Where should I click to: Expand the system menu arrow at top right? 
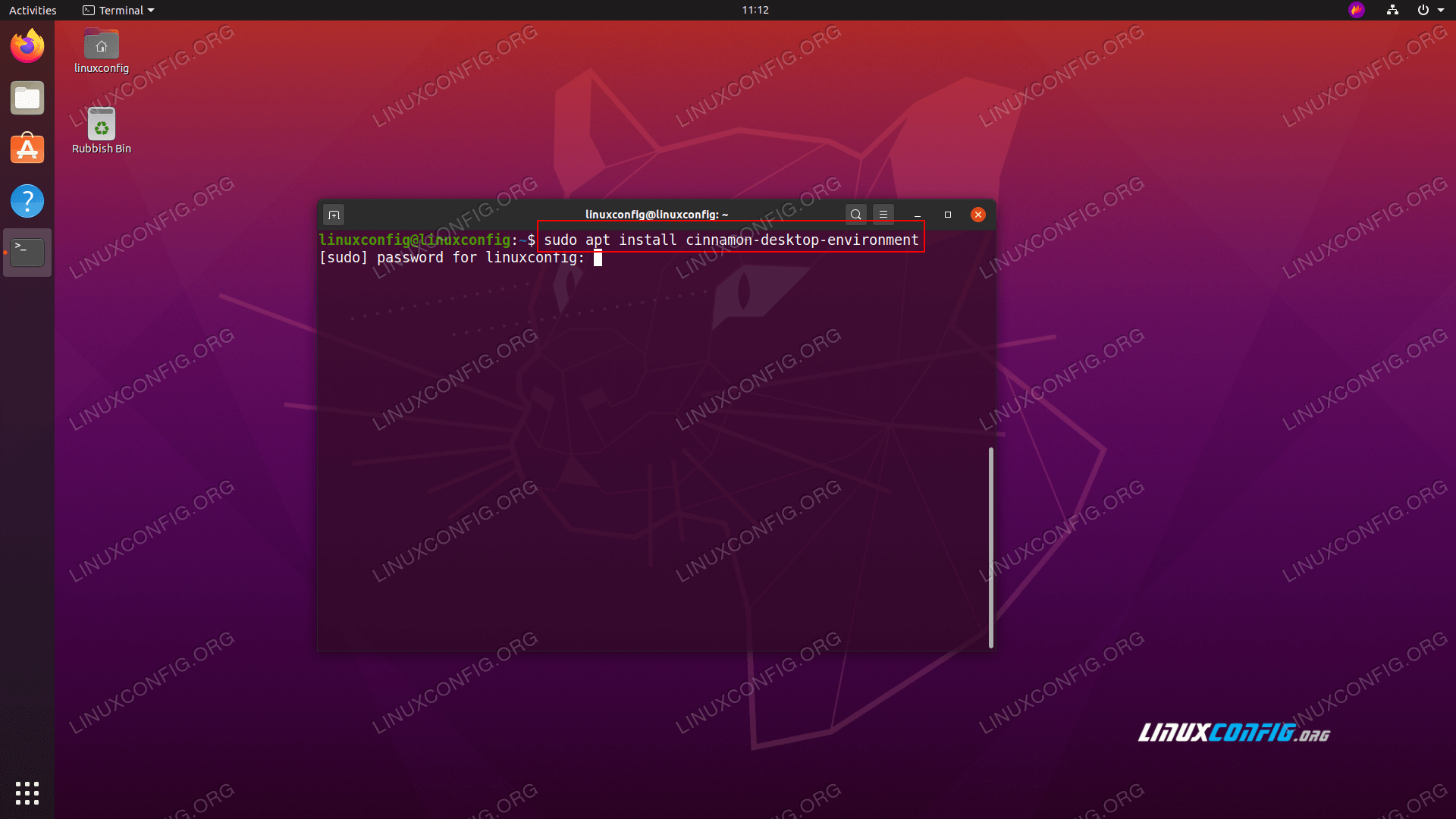[1441, 11]
